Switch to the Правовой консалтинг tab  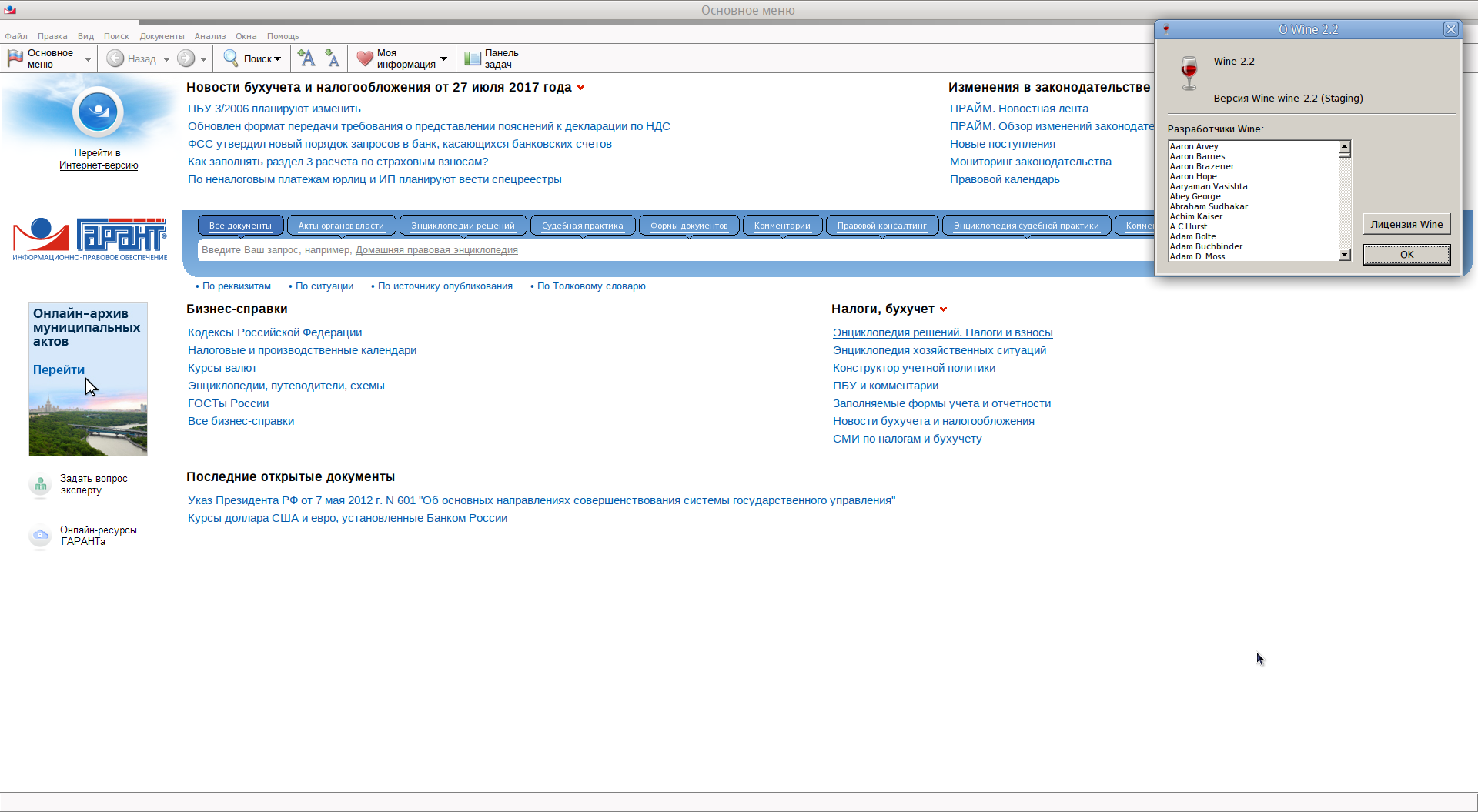pos(882,226)
